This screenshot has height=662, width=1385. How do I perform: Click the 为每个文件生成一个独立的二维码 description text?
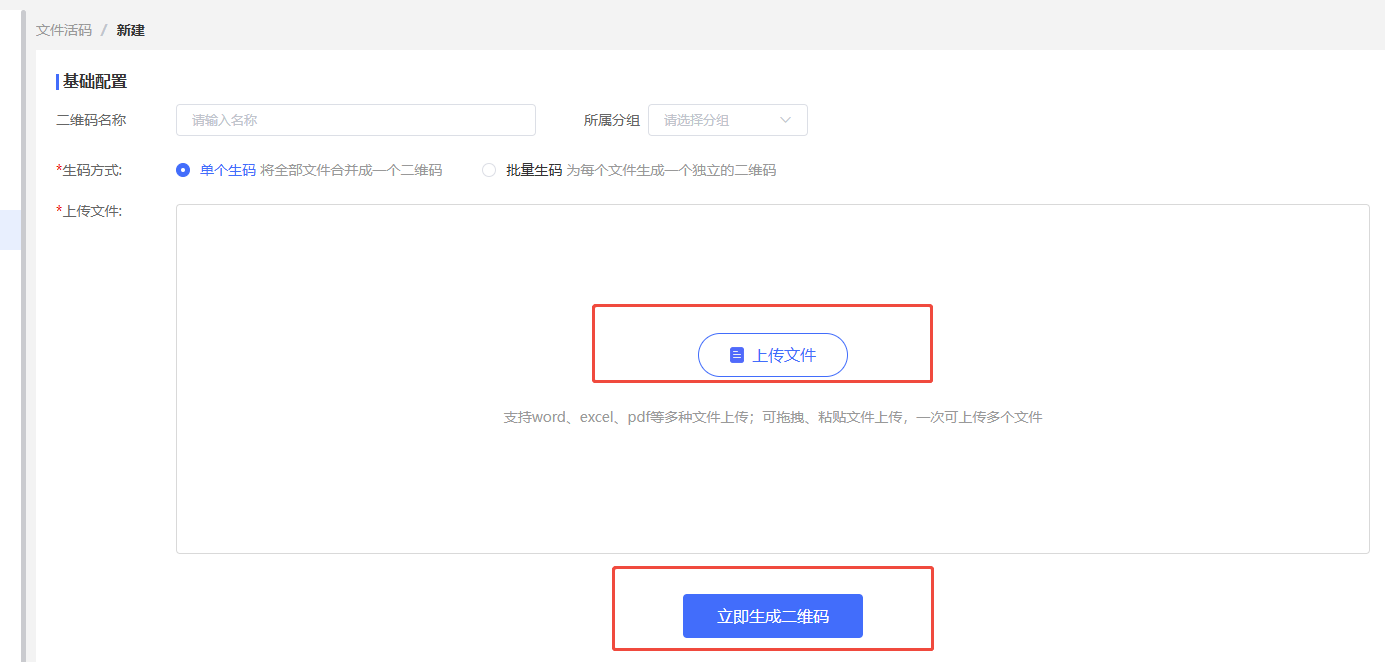(x=671, y=170)
